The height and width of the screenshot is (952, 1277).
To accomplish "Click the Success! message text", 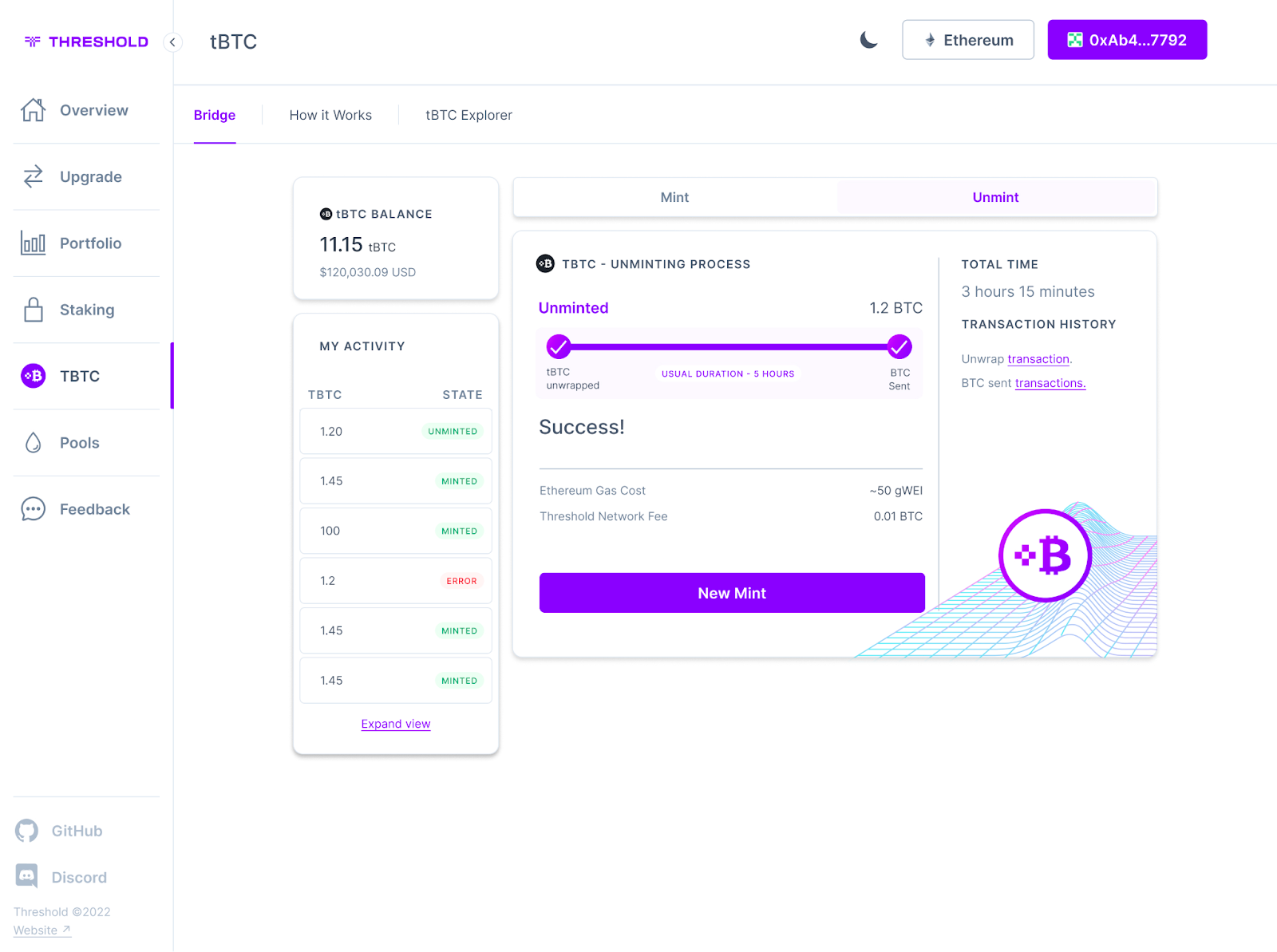I will point(582,427).
